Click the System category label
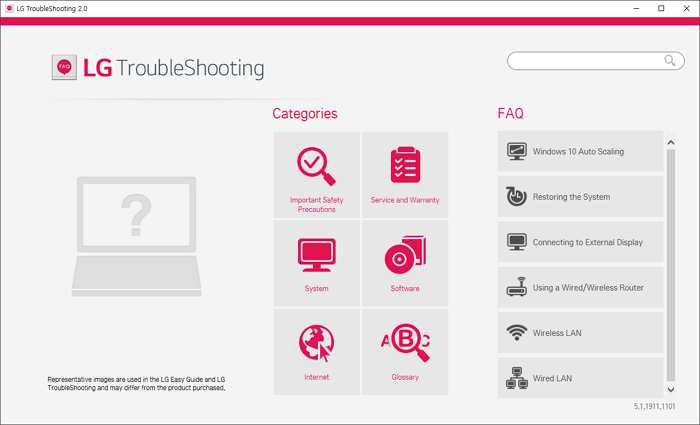The height and width of the screenshot is (425, 700). click(x=317, y=288)
